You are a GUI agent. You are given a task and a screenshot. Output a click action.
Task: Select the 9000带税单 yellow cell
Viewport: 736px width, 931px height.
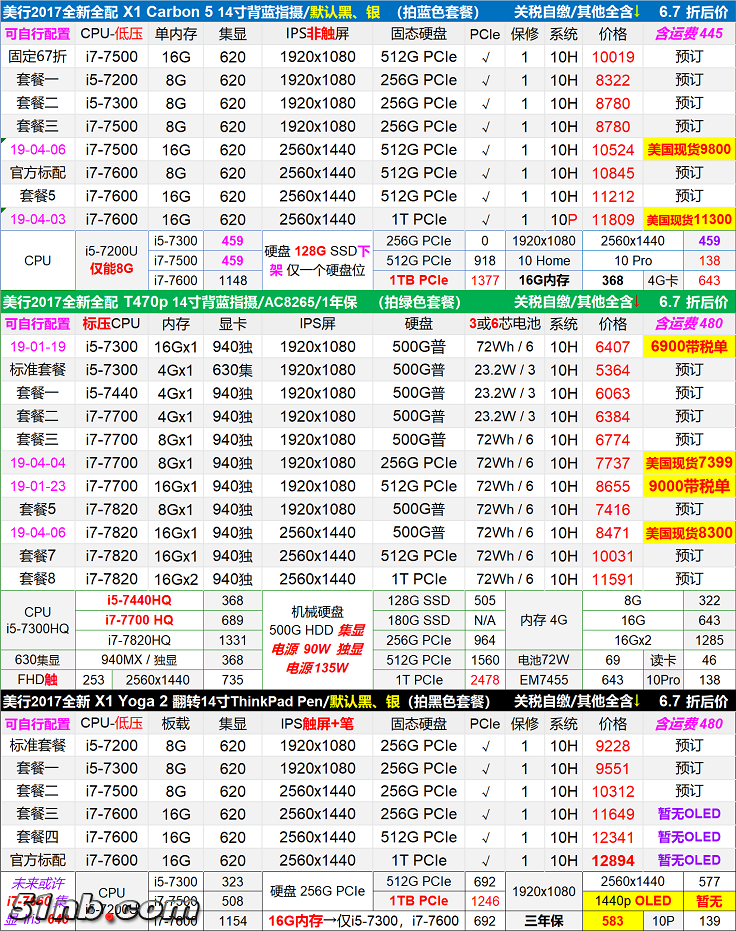coord(688,486)
